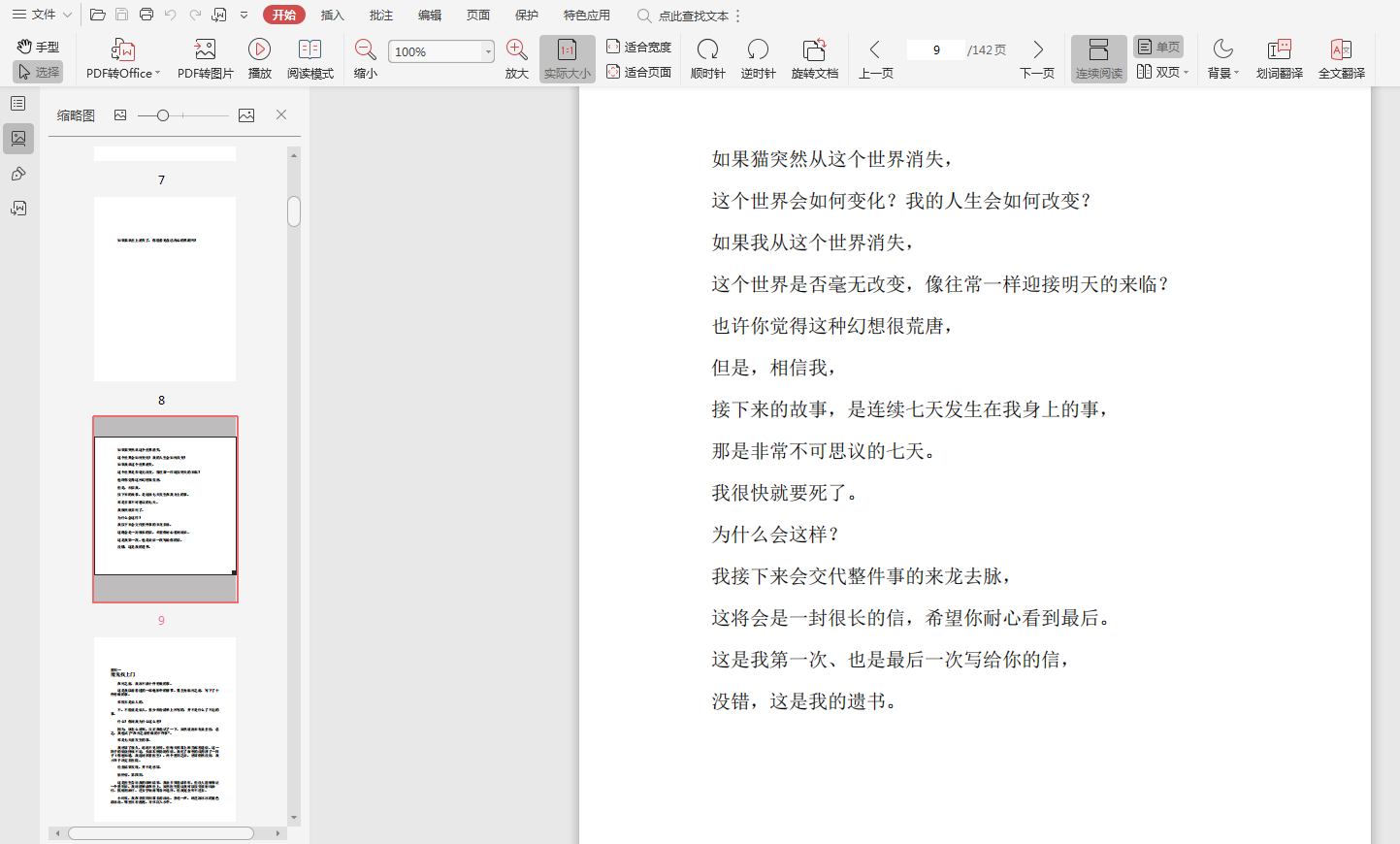Select 适合页面 fit page option
Screen dimensions: 1400x844
coord(639,72)
